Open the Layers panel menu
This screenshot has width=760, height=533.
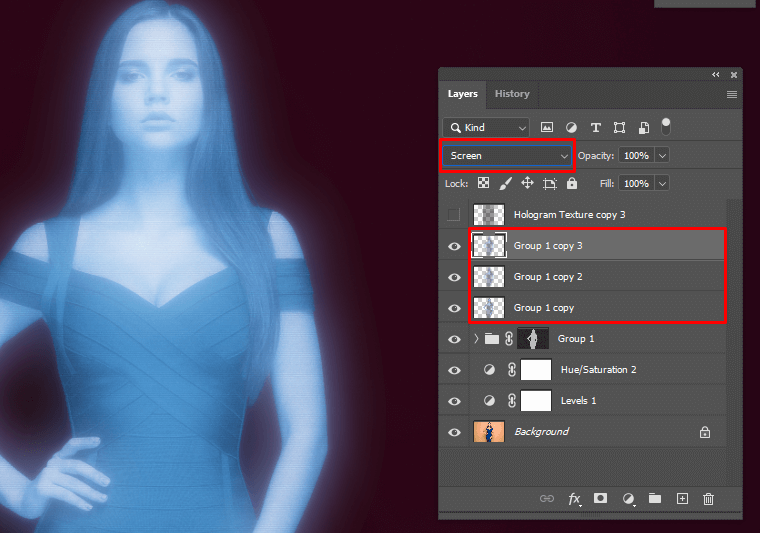(x=732, y=94)
